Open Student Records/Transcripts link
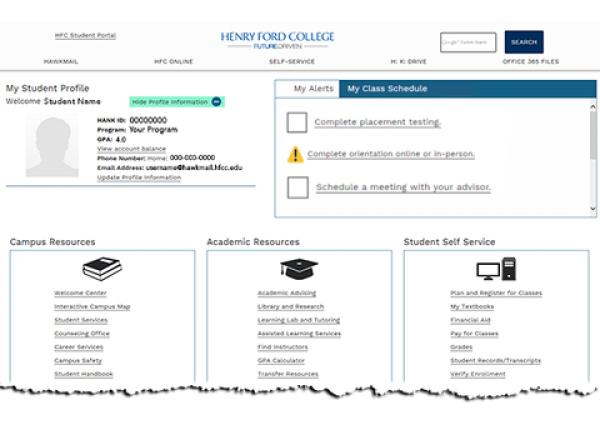The height and width of the screenshot is (440, 600). pos(496,361)
